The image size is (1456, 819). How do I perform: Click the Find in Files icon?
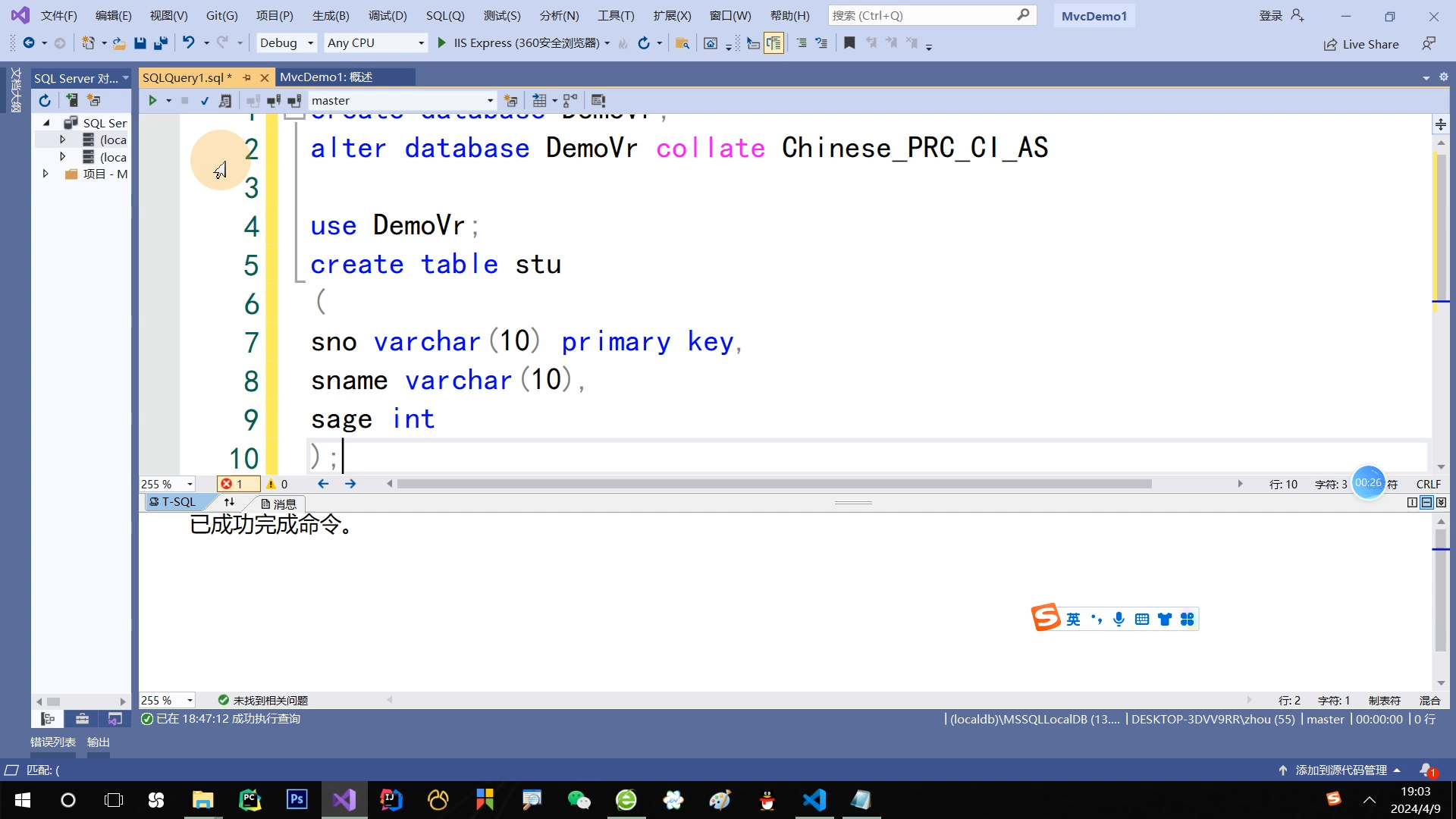coord(682,43)
